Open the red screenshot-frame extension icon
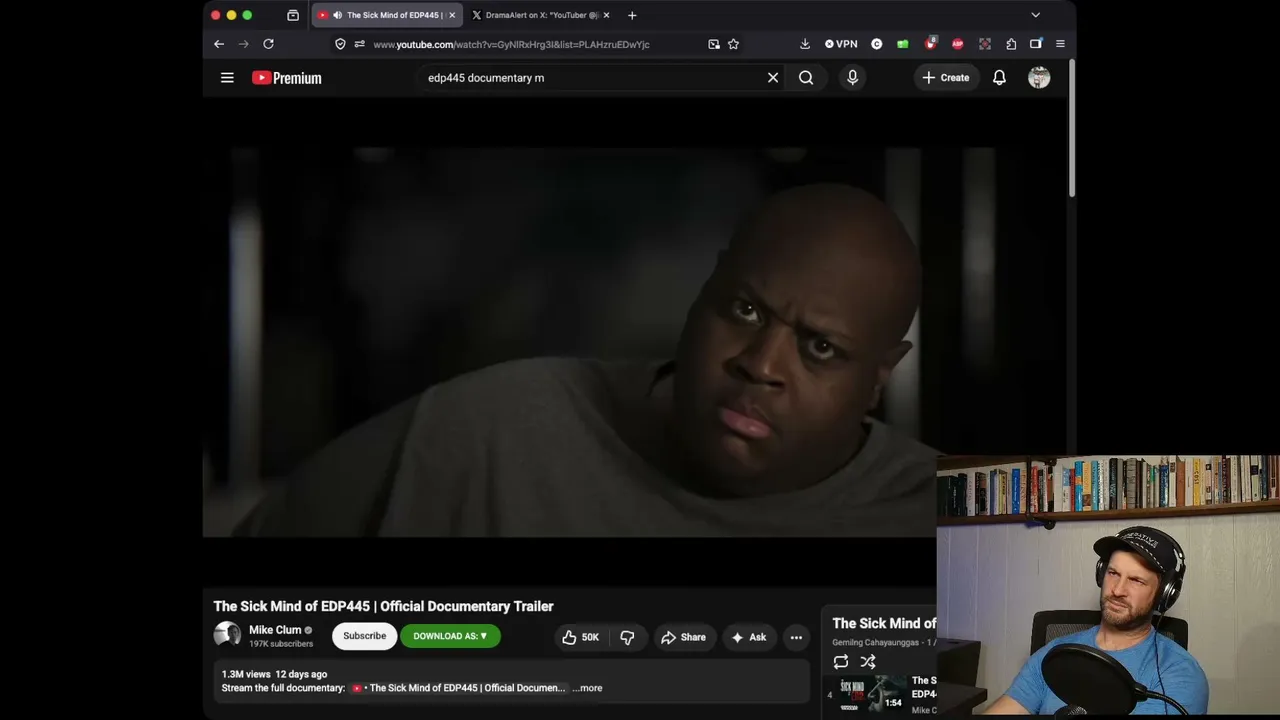This screenshot has height=720, width=1280. pos(985,44)
